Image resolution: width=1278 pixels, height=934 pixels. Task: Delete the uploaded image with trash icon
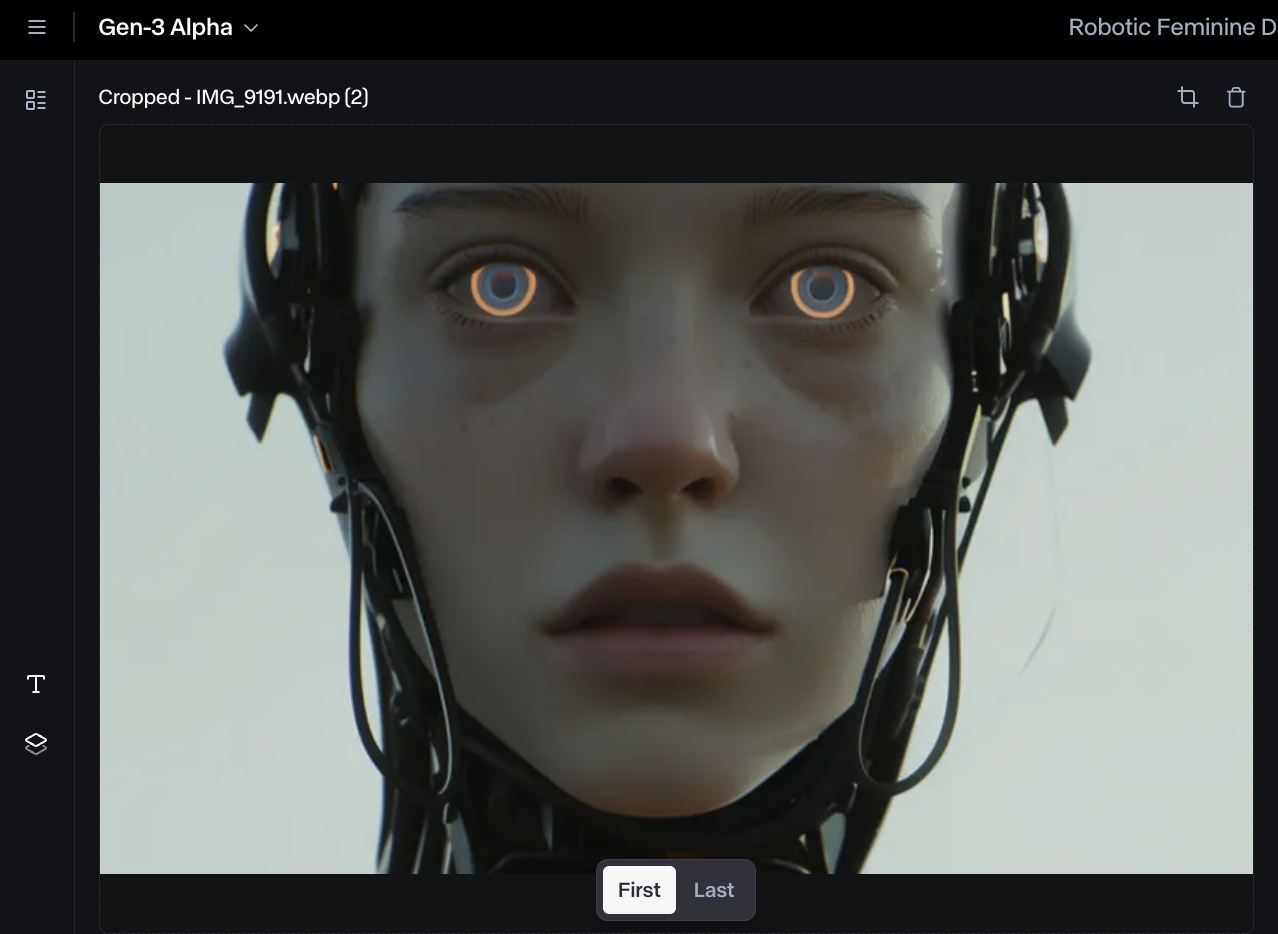[1236, 97]
